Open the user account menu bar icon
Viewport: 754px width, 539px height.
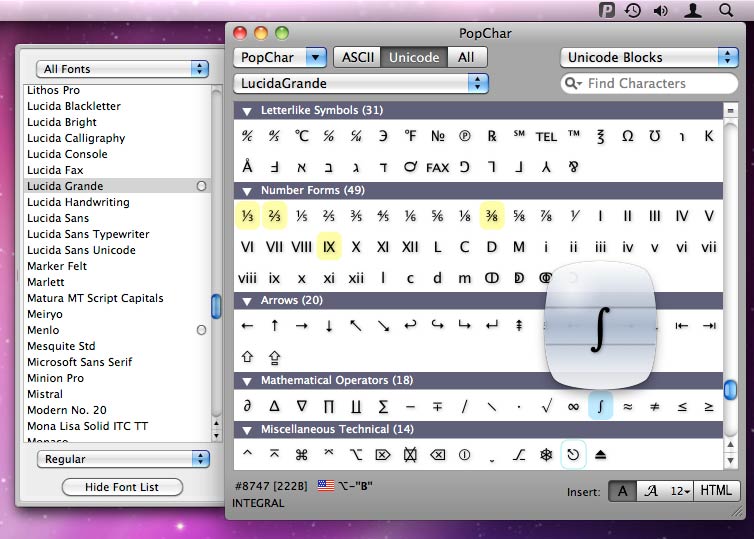pyautogui.click(x=693, y=10)
